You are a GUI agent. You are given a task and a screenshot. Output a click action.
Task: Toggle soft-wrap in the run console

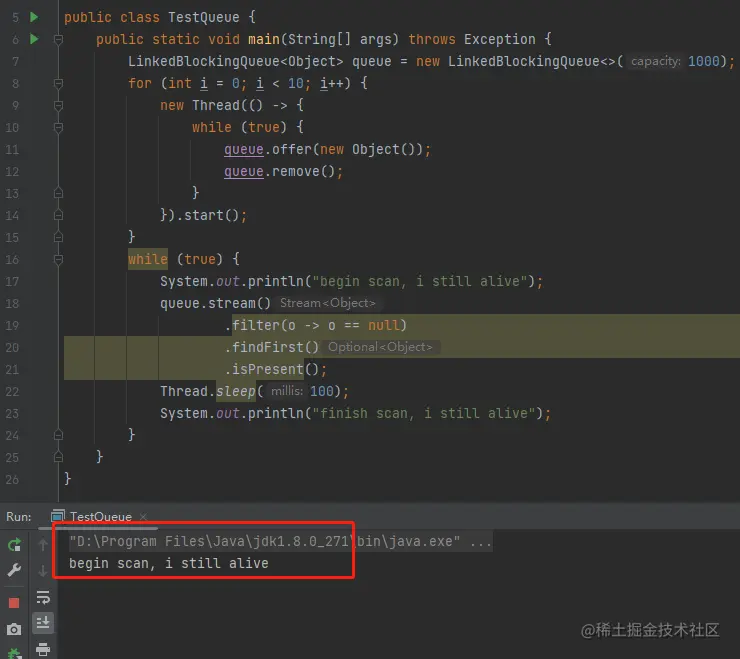coord(43,597)
